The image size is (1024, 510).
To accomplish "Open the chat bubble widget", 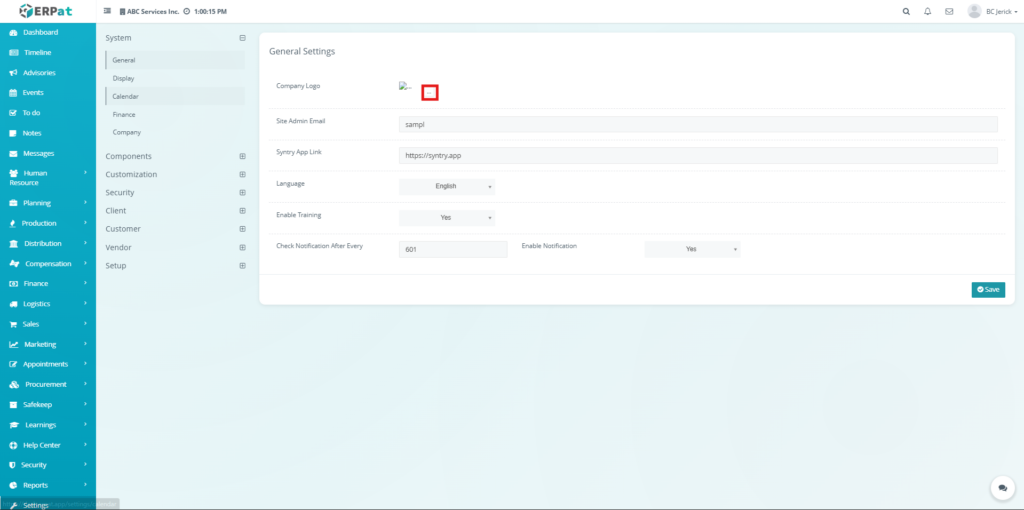I will 1002,487.
